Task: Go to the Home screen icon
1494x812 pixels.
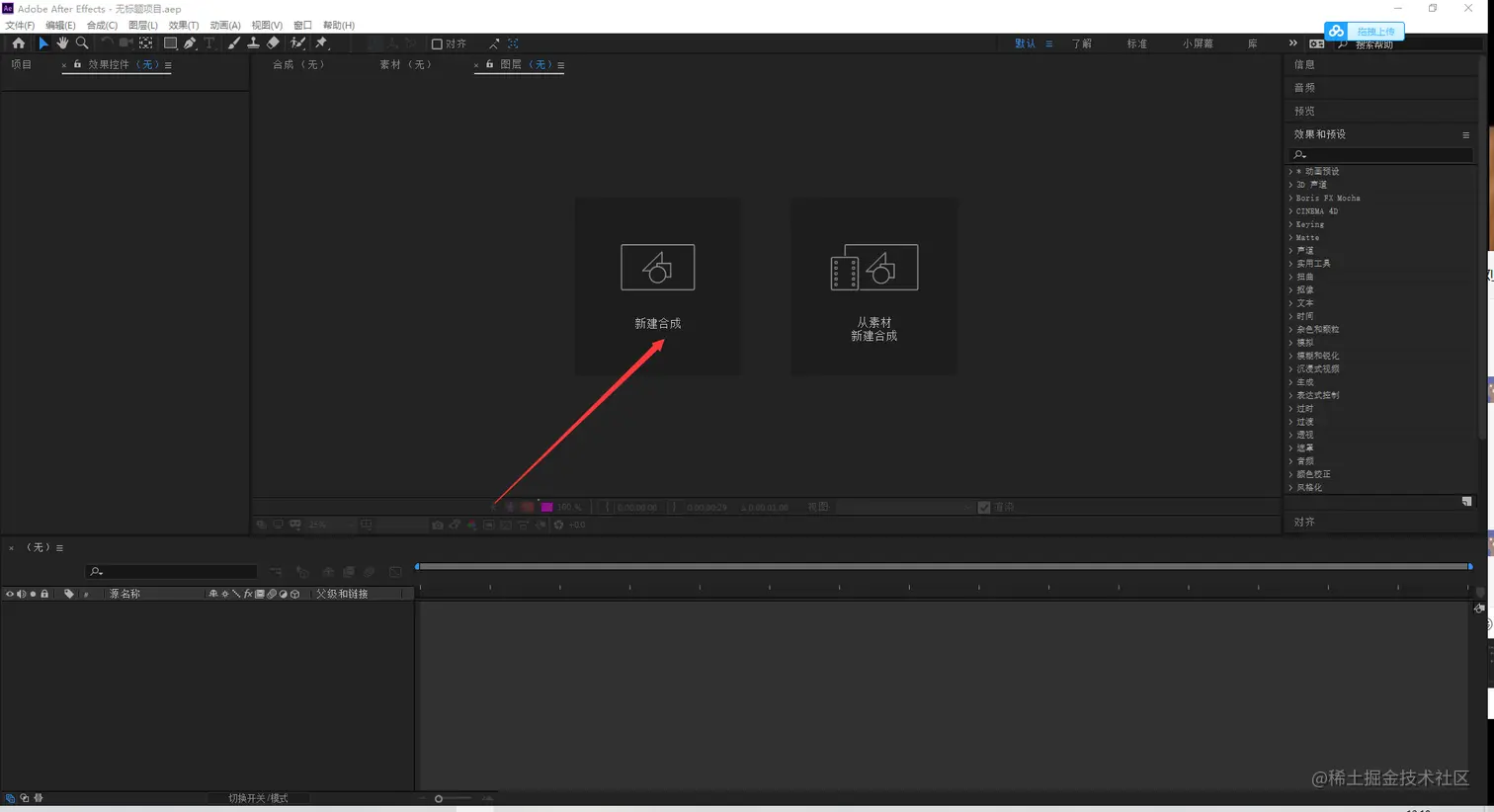Action: [x=19, y=43]
